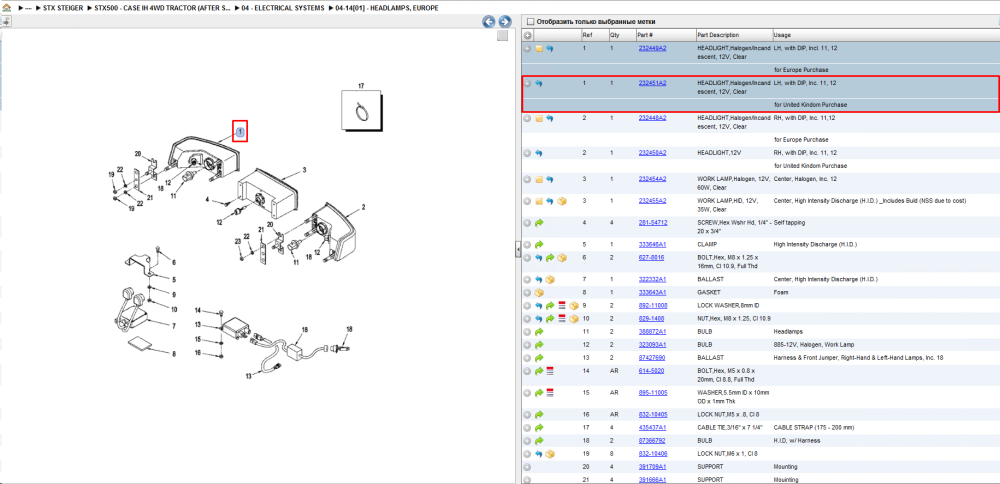
Task: Open part link 232451A2
Action: (x=652, y=83)
